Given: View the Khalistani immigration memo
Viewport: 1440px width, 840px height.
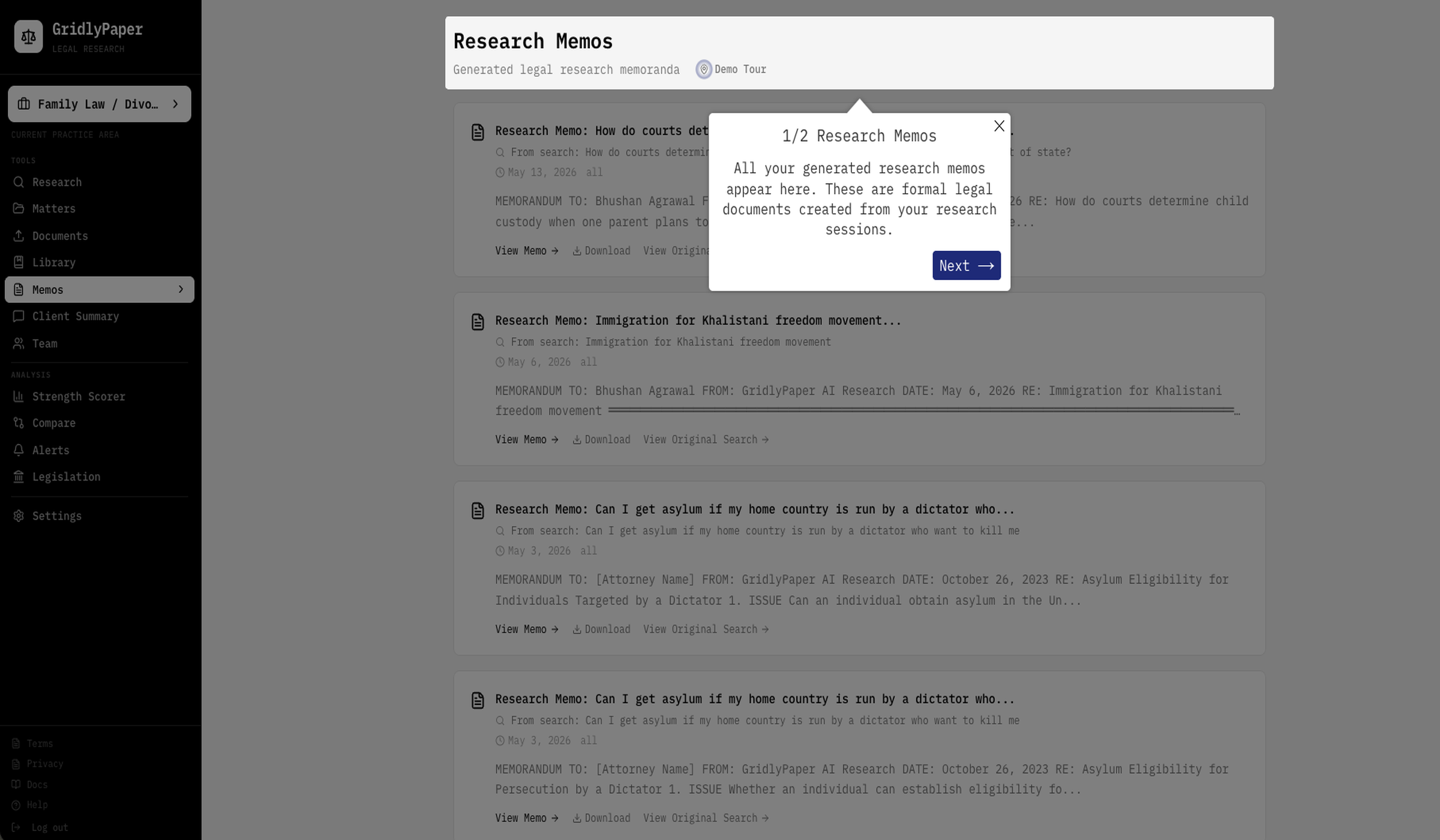Looking at the screenshot, I should [x=526, y=440].
